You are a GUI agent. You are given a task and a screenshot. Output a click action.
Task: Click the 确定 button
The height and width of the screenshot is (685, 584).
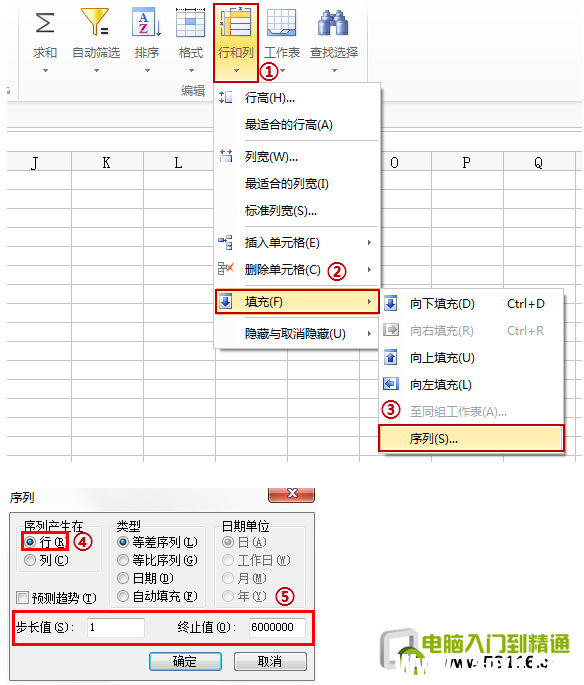185,661
